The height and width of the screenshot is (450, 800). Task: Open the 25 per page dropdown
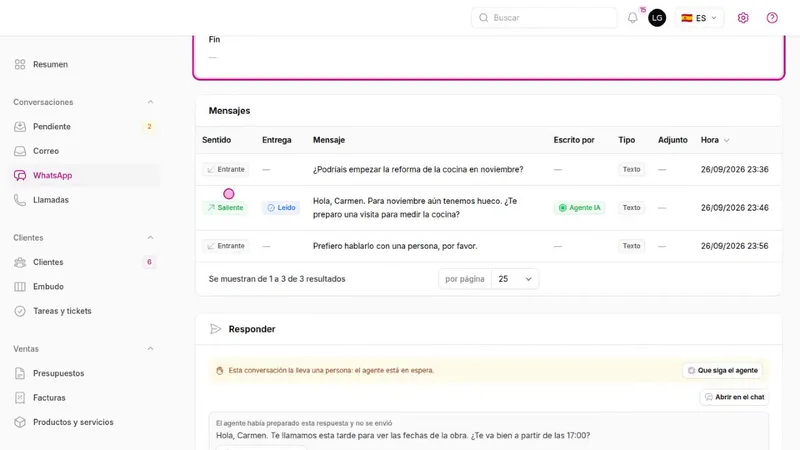tap(515, 279)
